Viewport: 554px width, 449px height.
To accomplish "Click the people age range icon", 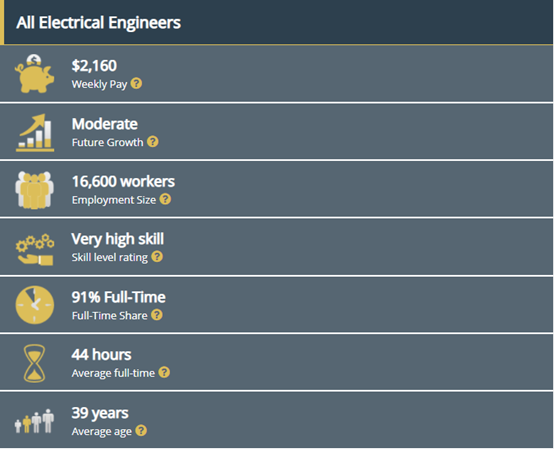I will (x=34, y=421).
